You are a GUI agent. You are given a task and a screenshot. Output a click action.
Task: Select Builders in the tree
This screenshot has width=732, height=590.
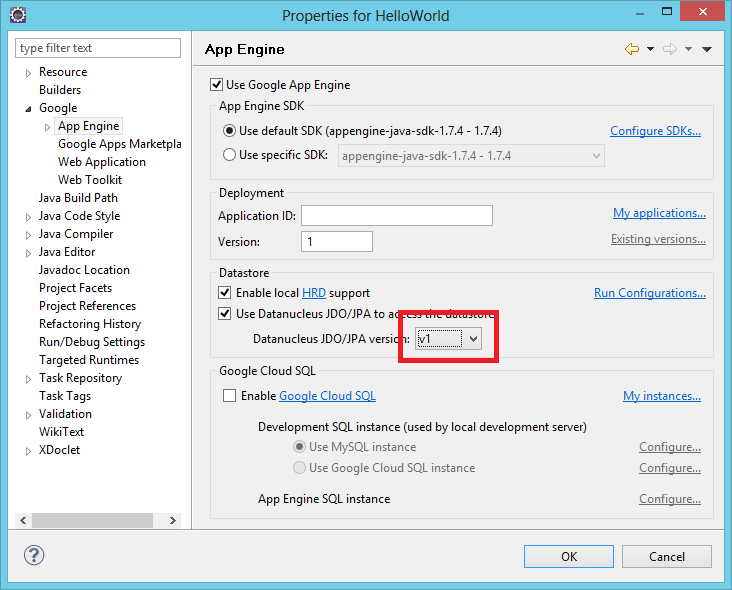click(x=60, y=90)
